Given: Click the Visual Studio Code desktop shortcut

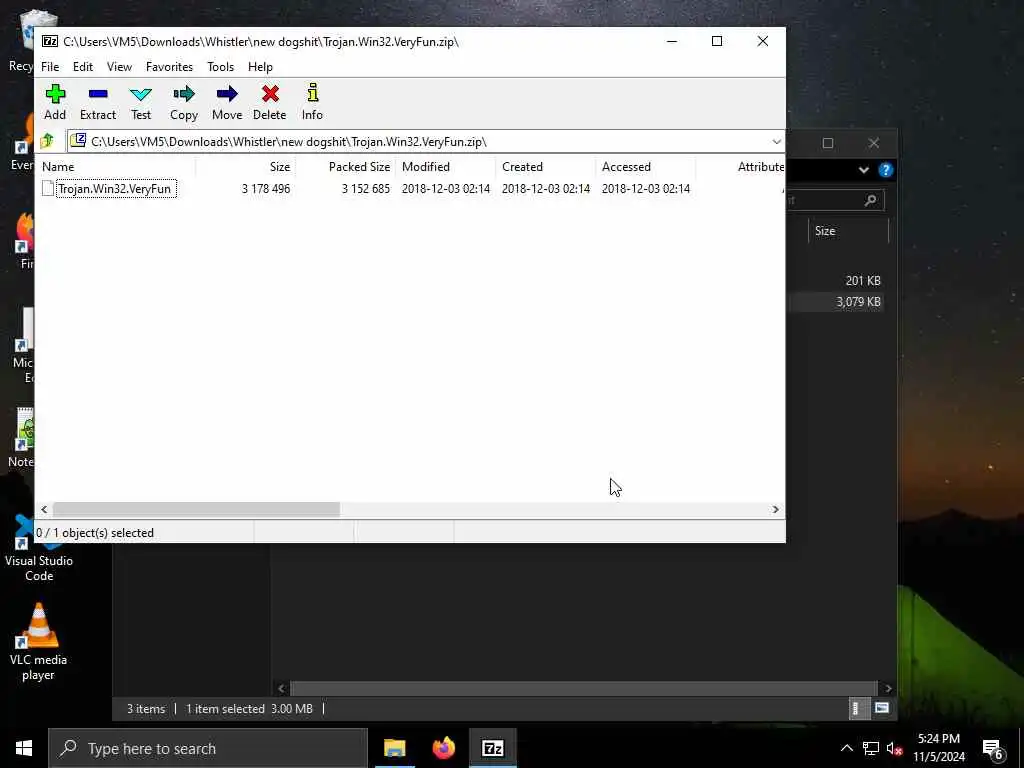Looking at the screenshot, I should point(39,550).
